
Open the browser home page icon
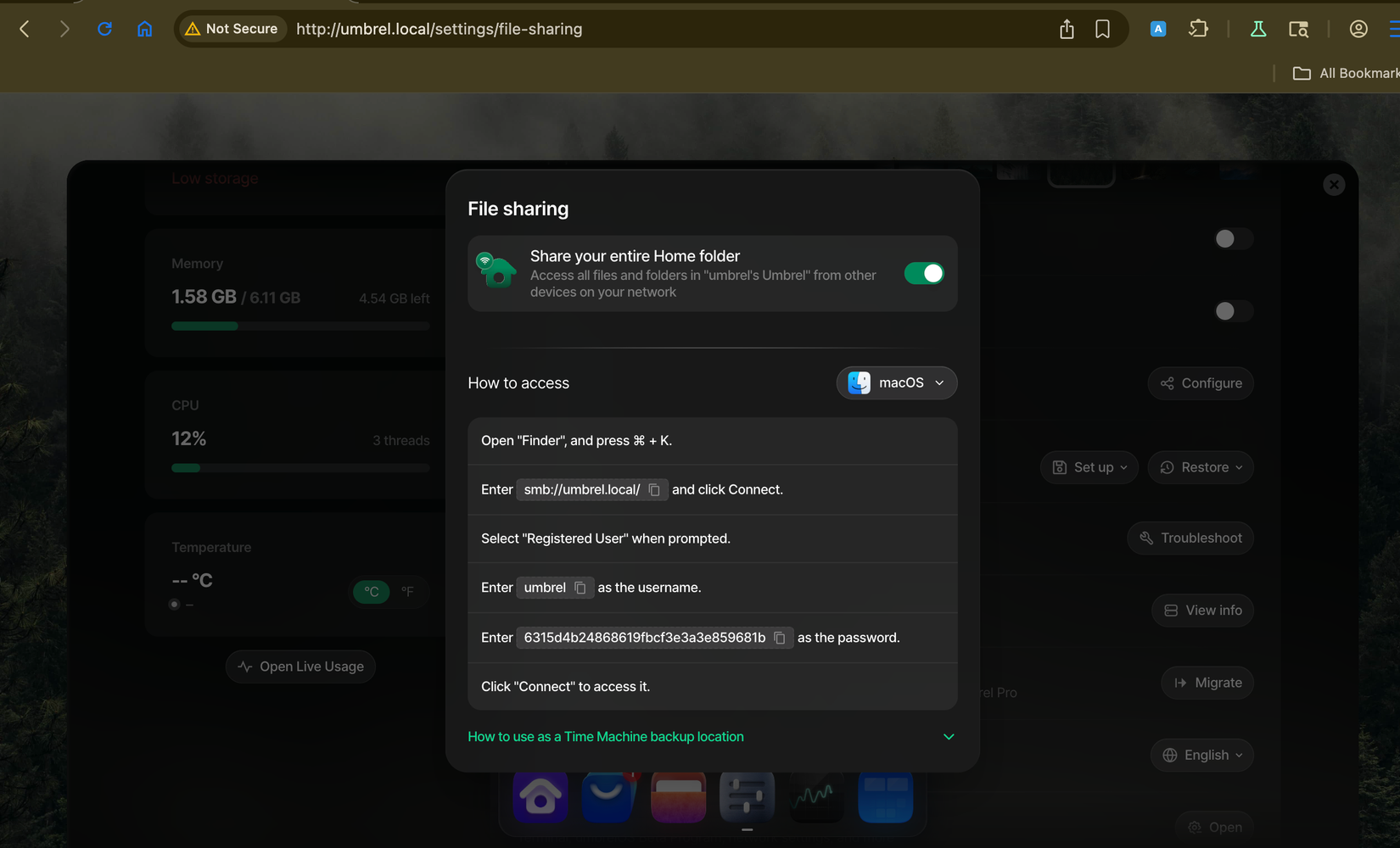point(145,29)
